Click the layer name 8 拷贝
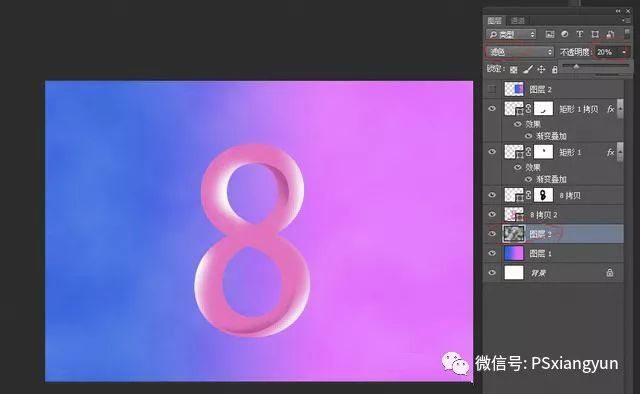Viewport: 640px width, 394px height. point(570,196)
